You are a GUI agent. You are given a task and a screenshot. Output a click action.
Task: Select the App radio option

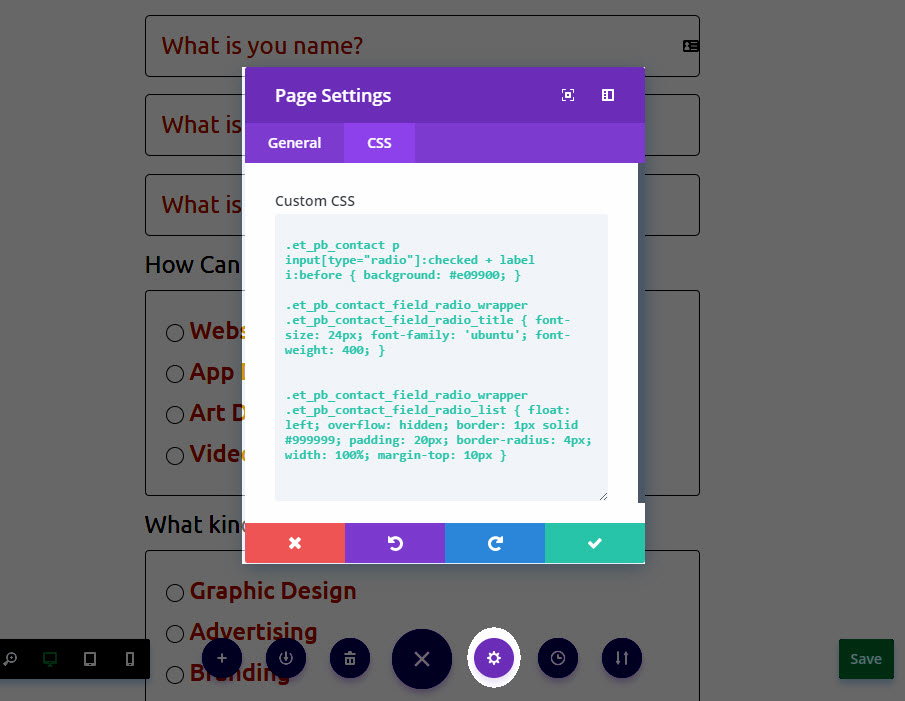pos(175,374)
